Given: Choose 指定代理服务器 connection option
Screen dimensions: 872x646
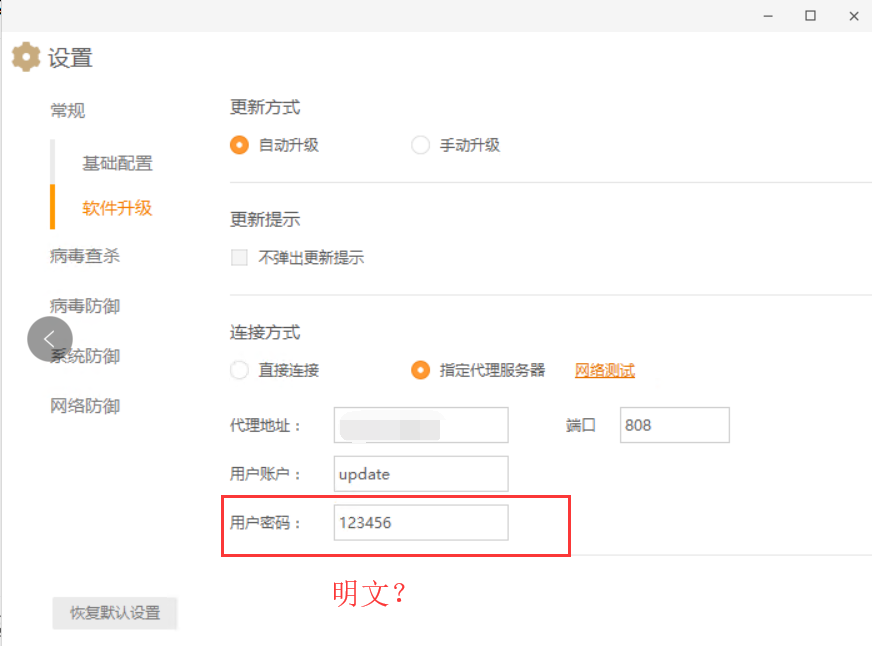Looking at the screenshot, I should tap(420, 369).
